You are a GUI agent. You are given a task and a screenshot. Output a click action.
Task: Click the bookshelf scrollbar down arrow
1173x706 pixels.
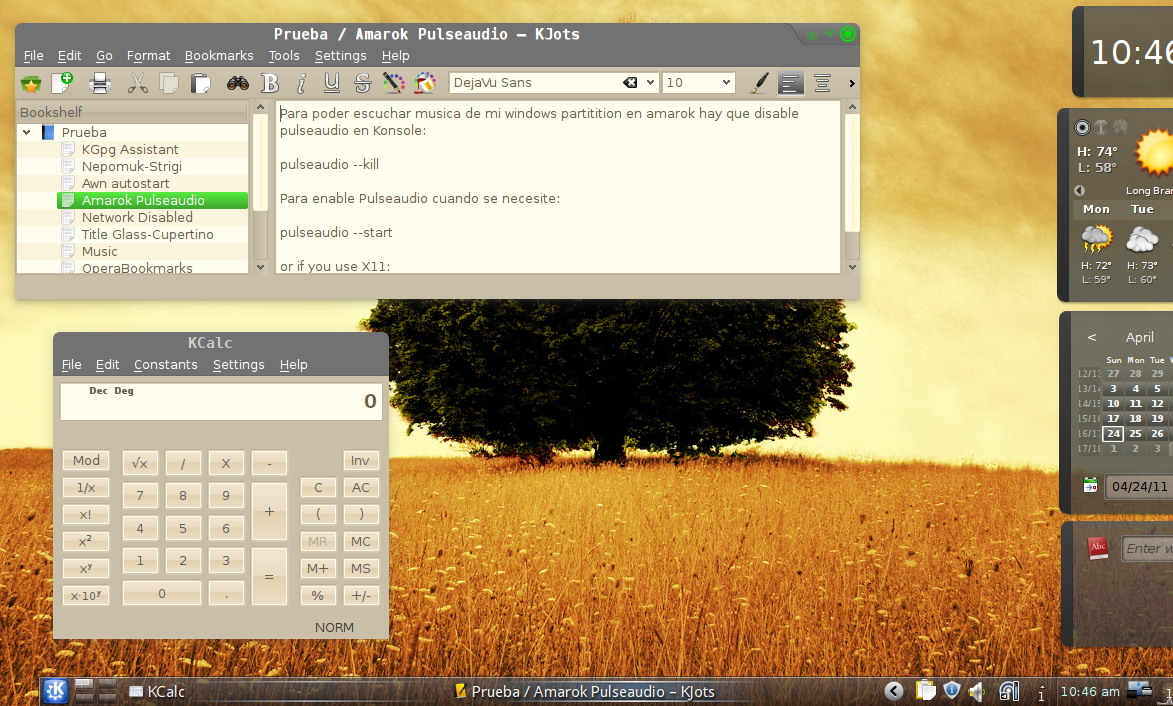pyautogui.click(x=260, y=267)
